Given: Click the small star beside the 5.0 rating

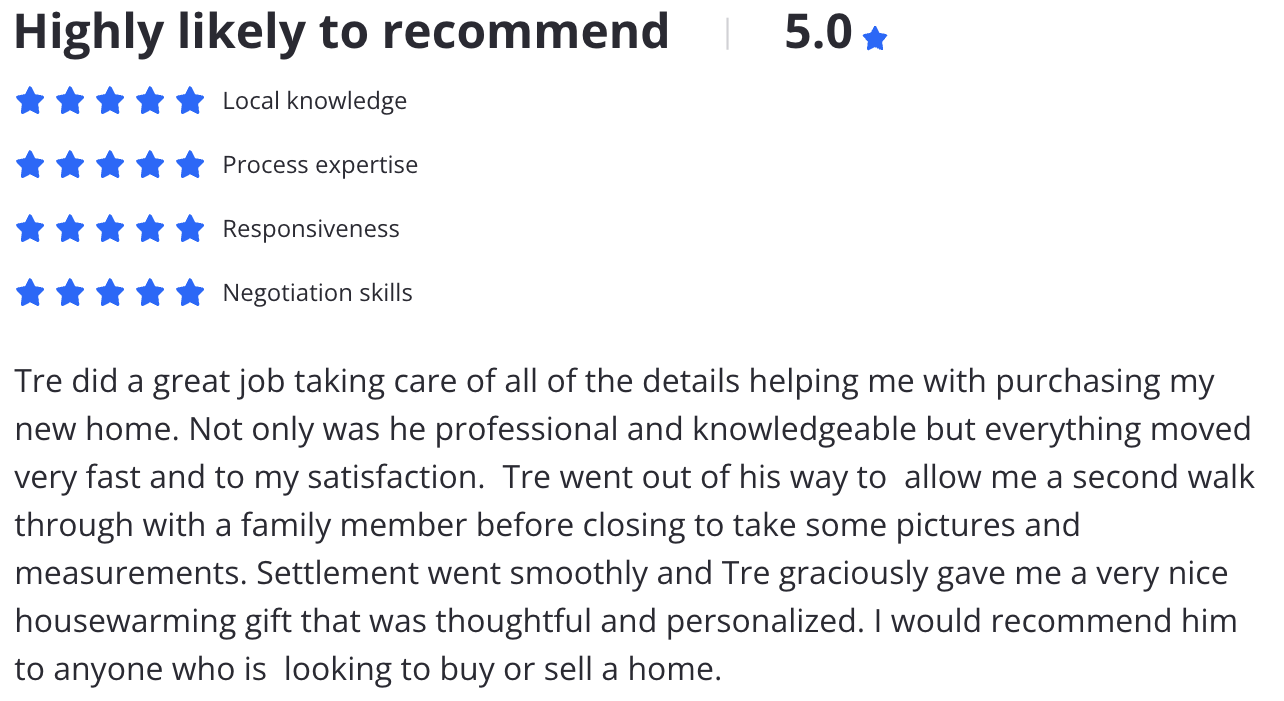Looking at the screenshot, I should (875, 39).
